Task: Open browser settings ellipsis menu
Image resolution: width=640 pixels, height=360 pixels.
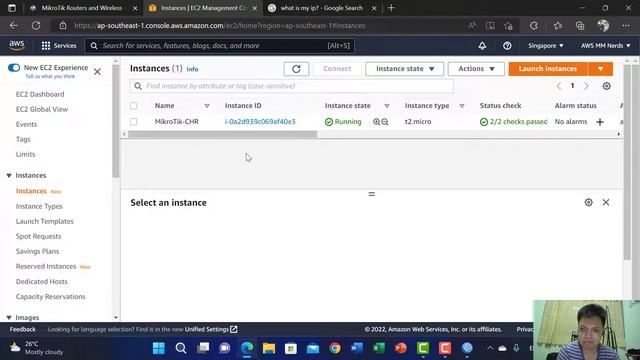Action: 626,26
